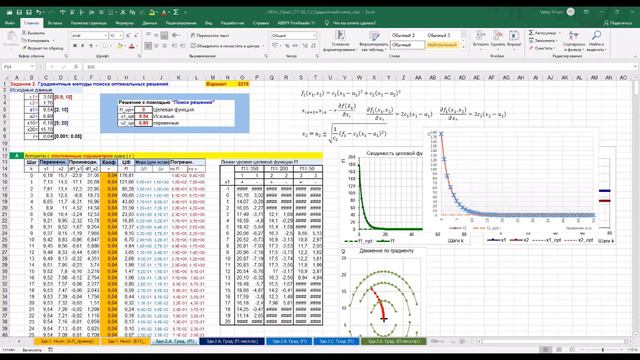Align text left
The height and width of the screenshot is (360, 640).
149,46
